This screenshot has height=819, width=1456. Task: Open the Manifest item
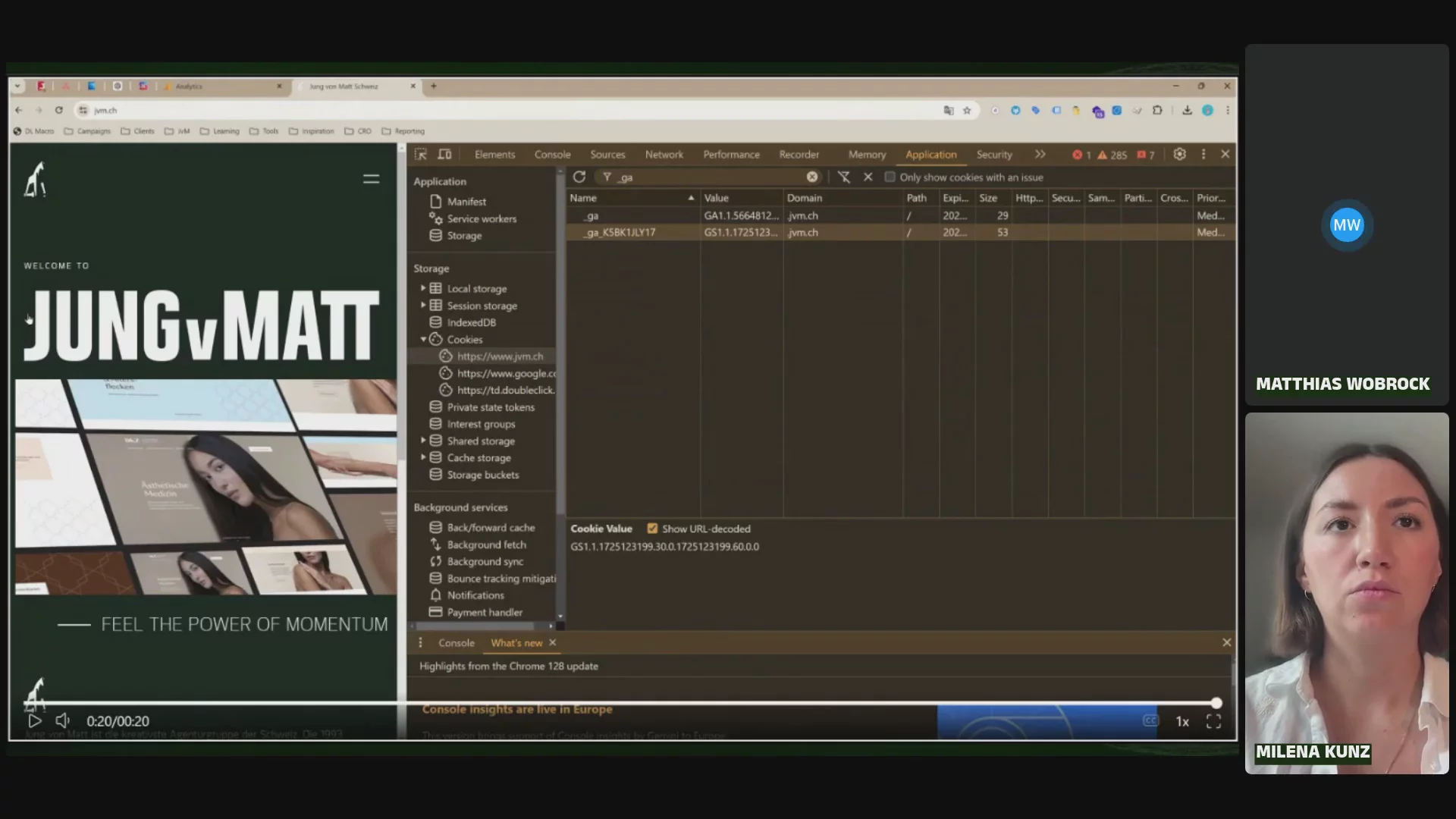[x=466, y=202]
